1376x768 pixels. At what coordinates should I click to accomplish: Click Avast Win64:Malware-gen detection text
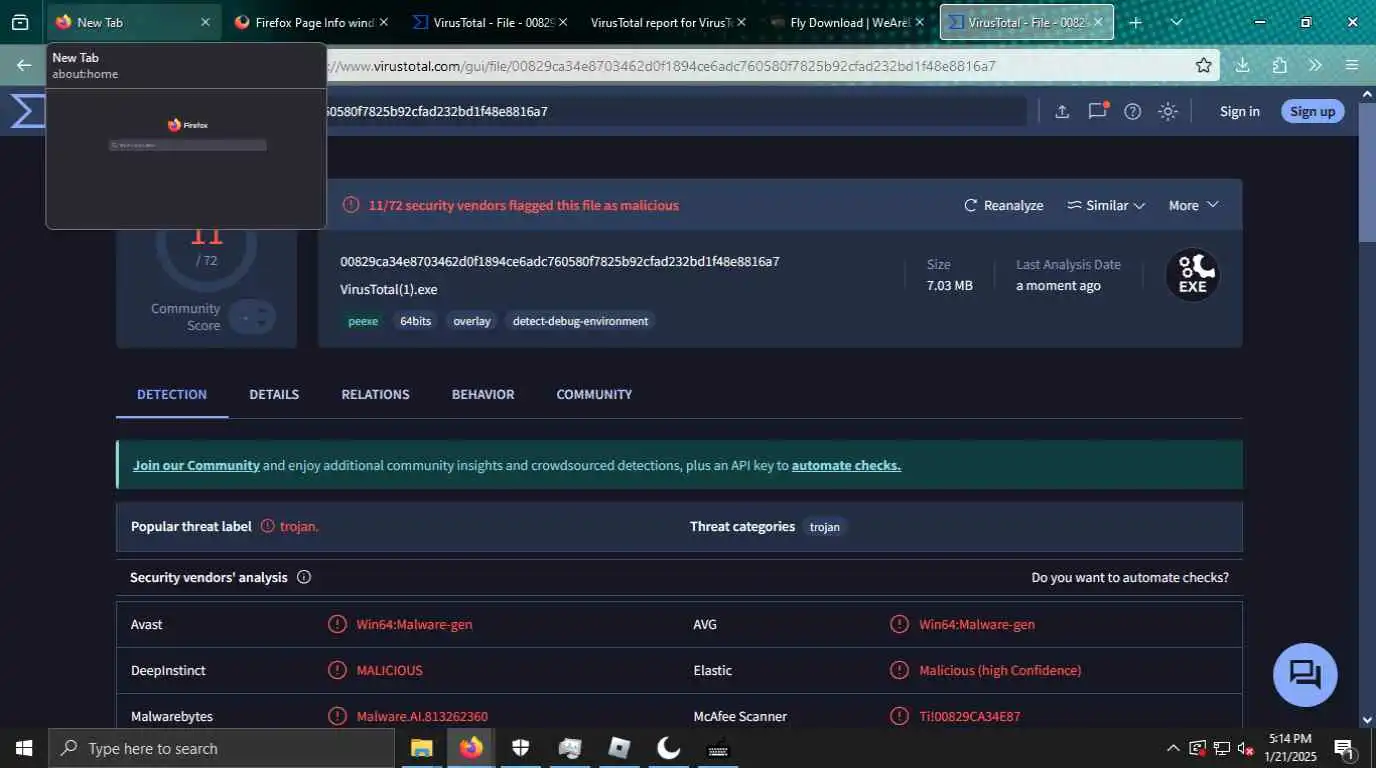click(x=414, y=624)
